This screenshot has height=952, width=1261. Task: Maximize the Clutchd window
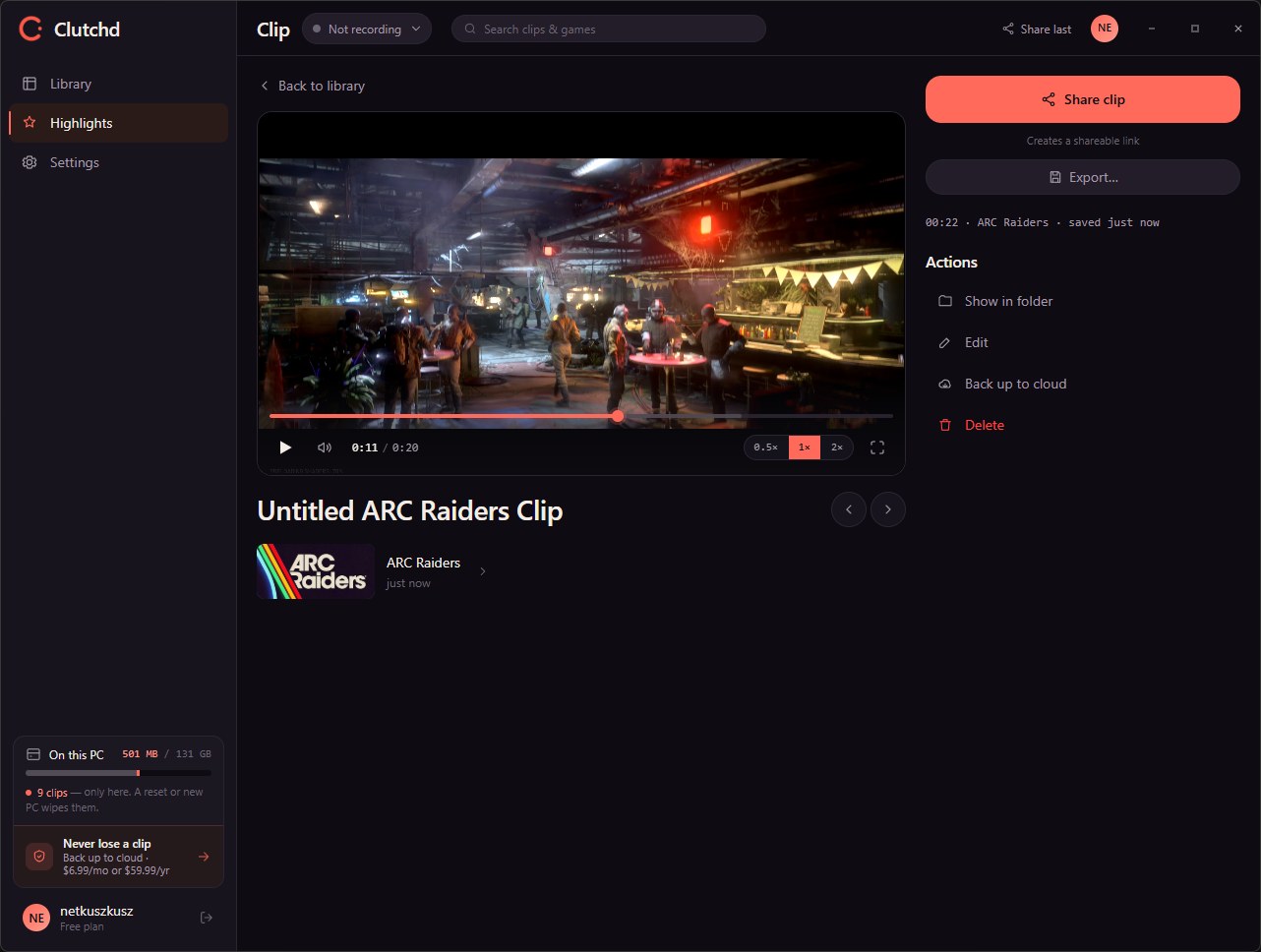click(x=1195, y=29)
